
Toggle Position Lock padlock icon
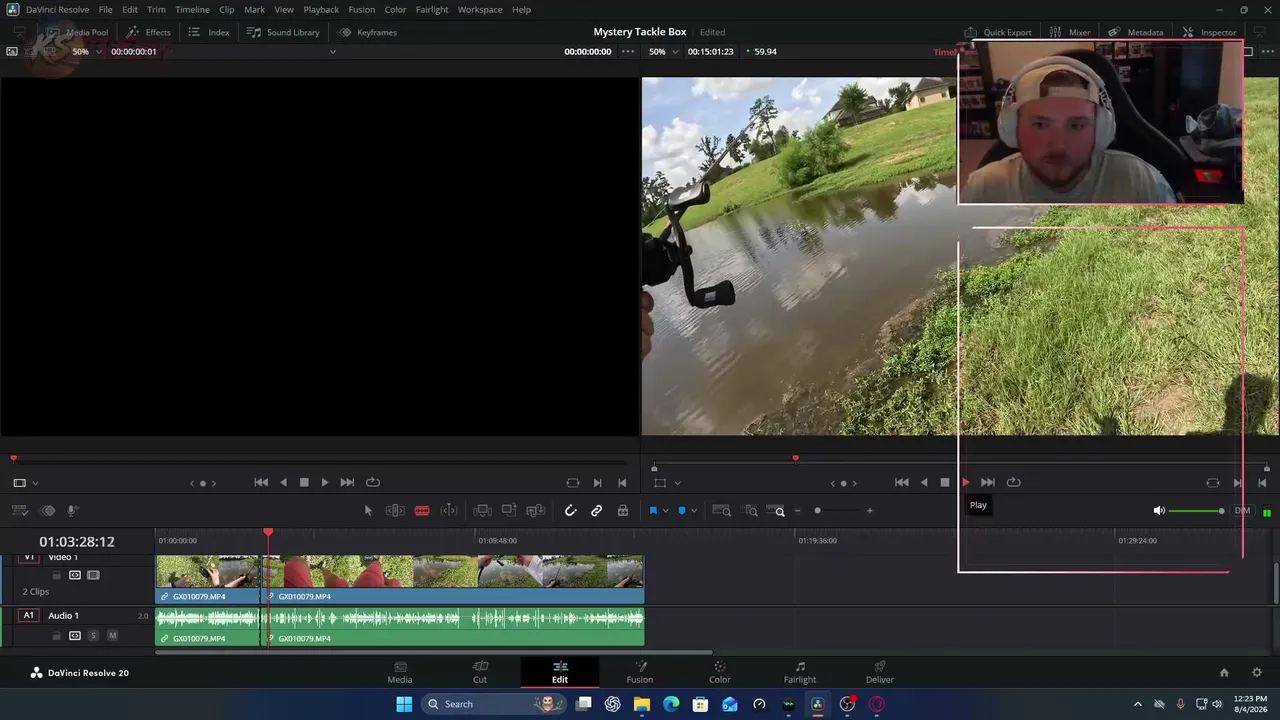click(622, 511)
